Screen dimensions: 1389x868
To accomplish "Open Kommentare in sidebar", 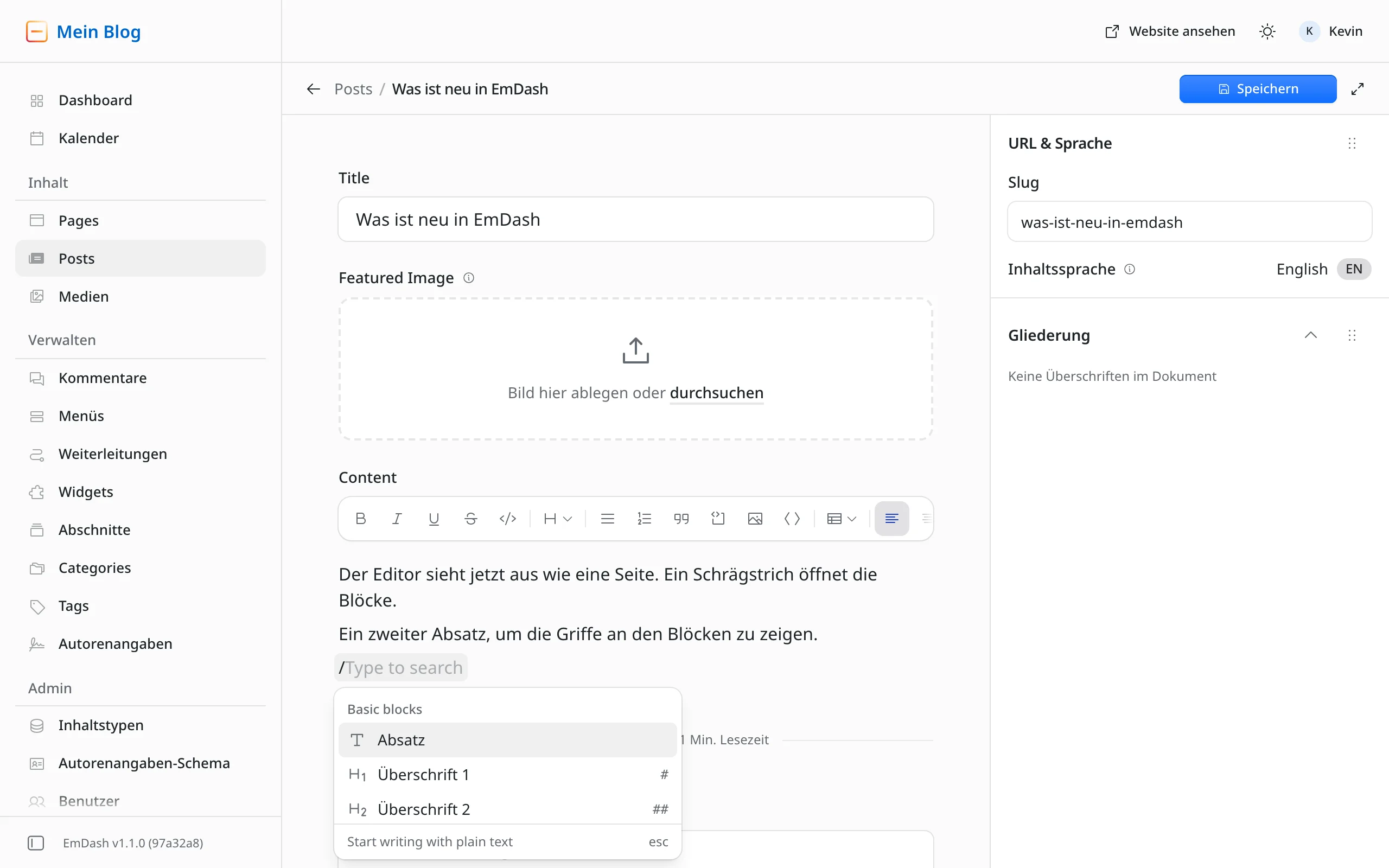I will tap(141, 378).
